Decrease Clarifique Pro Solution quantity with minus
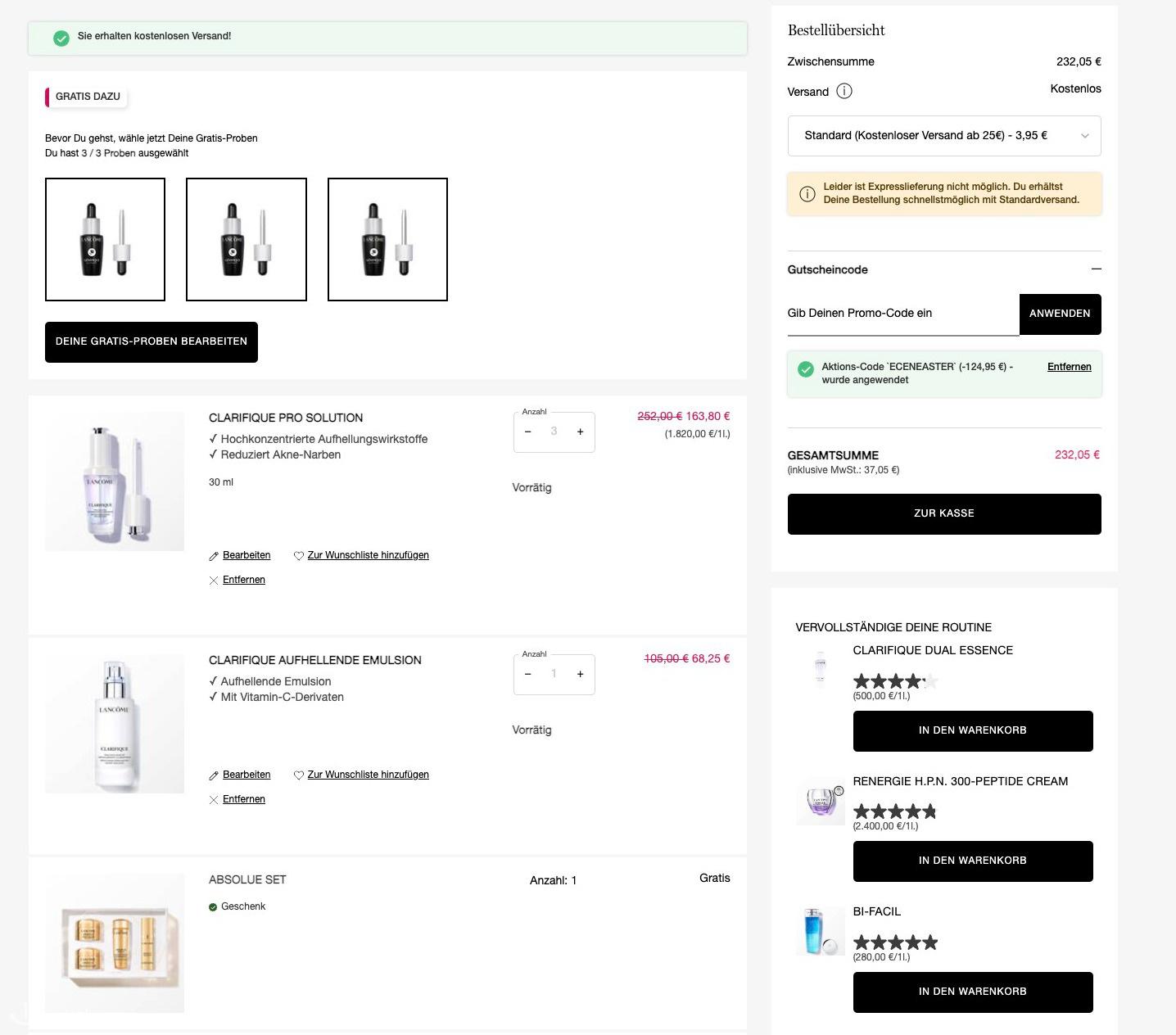The image size is (1176, 1035). pyautogui.click(x=528, y=432)
